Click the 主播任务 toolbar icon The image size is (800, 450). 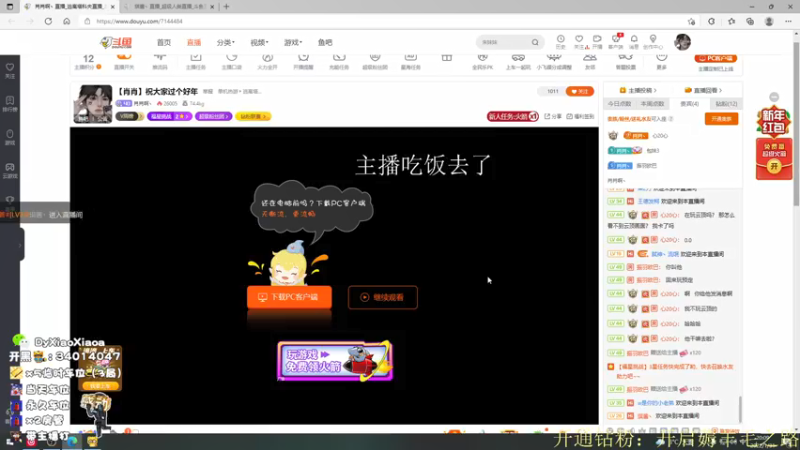[x=196, y=61]
